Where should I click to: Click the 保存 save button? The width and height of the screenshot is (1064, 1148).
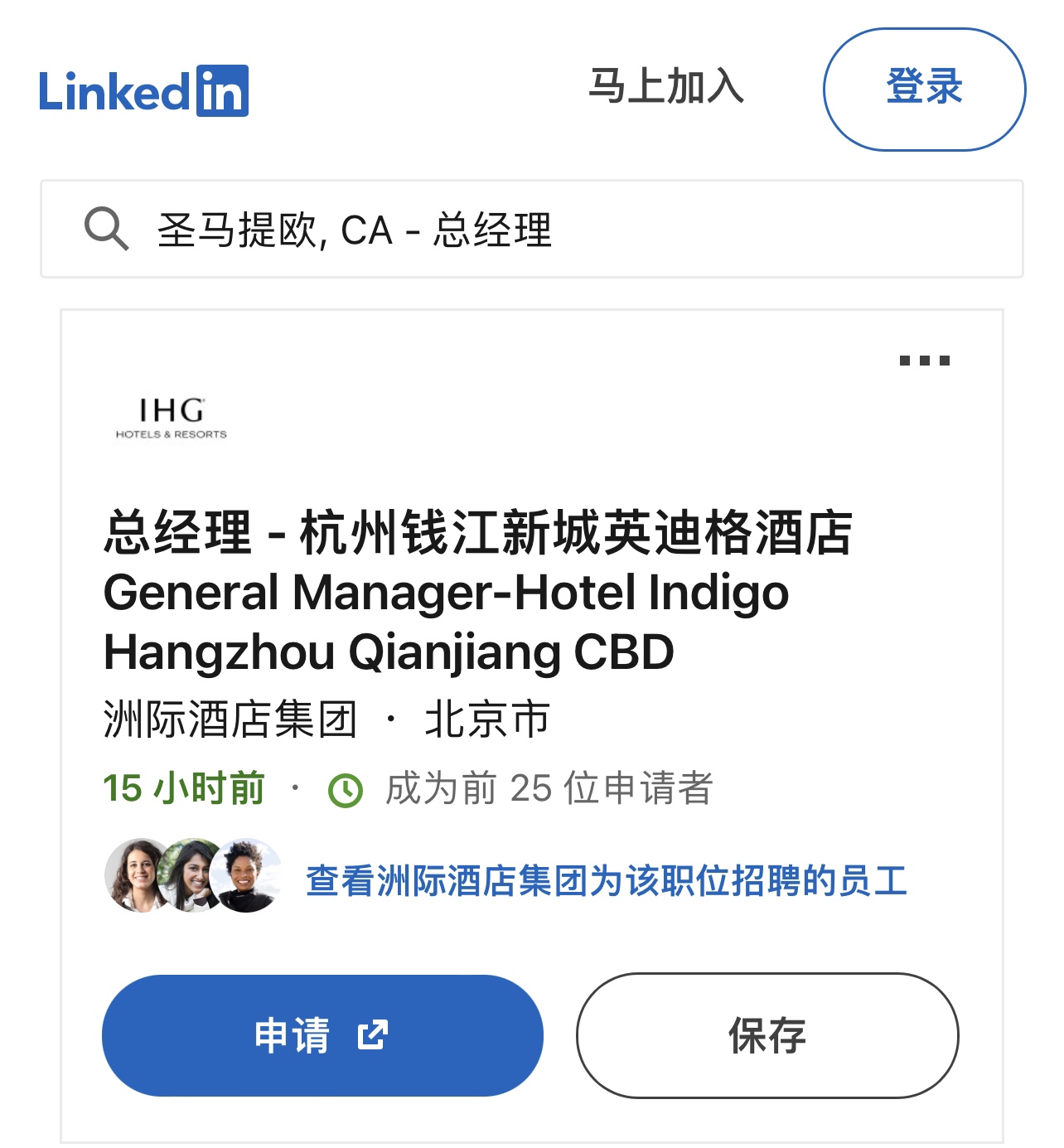point(767,1035)
